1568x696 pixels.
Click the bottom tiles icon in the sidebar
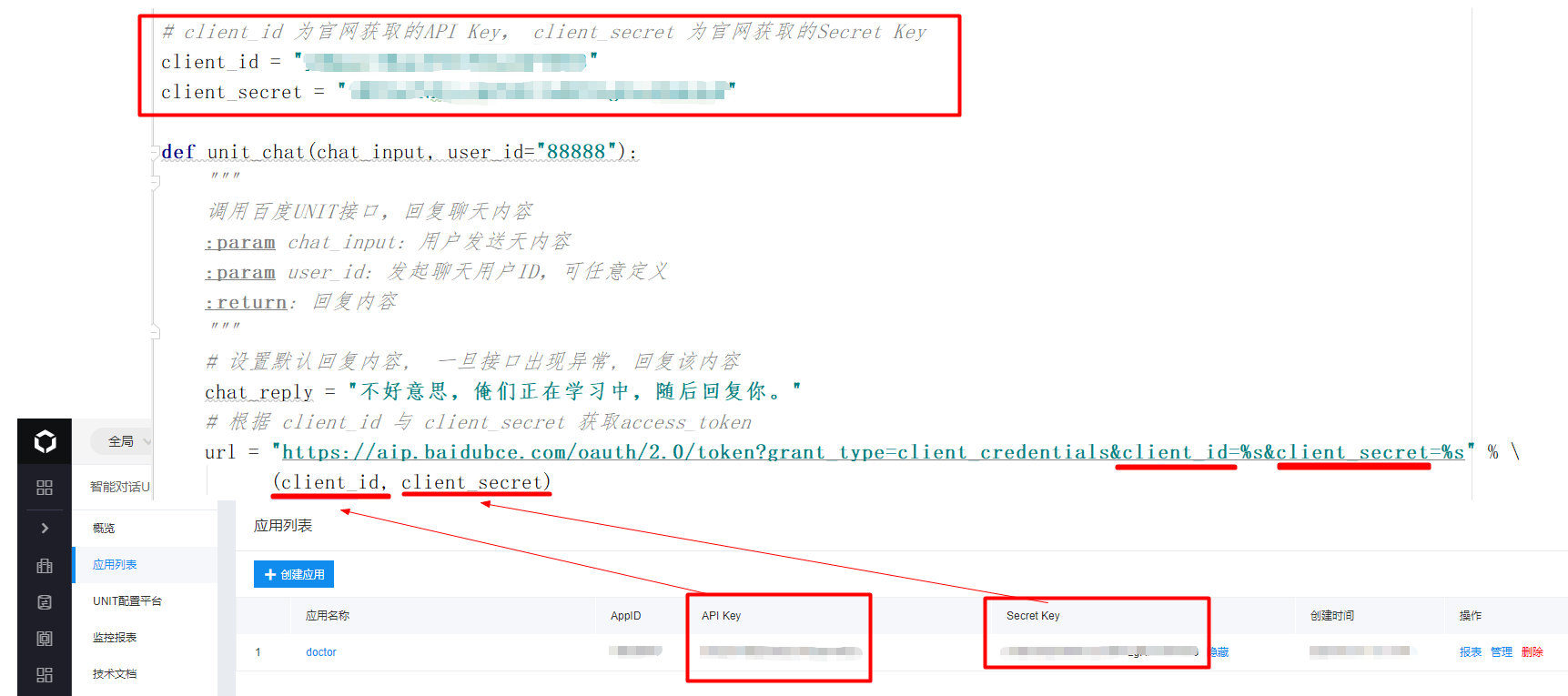click(x=45, y=674)
